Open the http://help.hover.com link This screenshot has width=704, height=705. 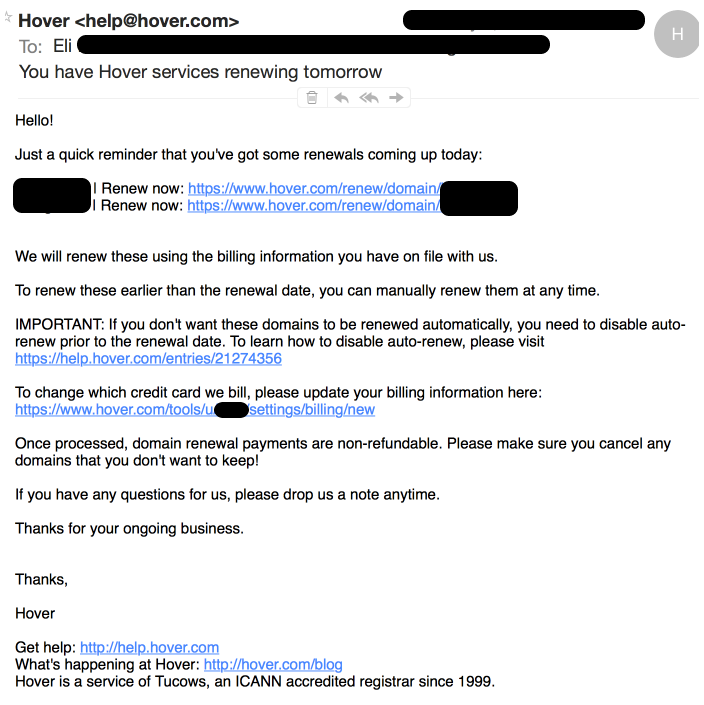click(x=149, y=647)
